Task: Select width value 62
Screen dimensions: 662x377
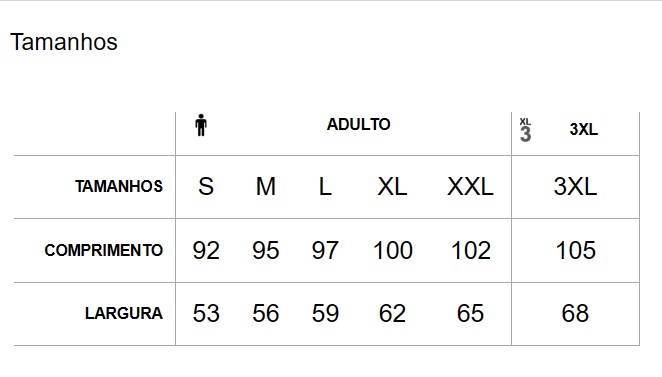Action: (x=392, y=313)
